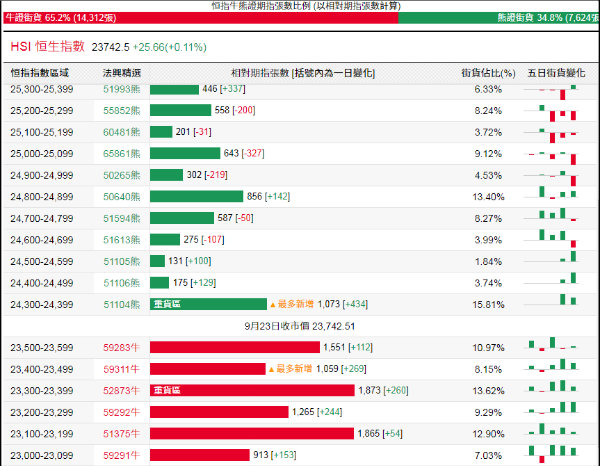Screen dimensions: 600x466
Task: Click five-day chart for 23,000-23,099 row
Action: pos(551,454)
